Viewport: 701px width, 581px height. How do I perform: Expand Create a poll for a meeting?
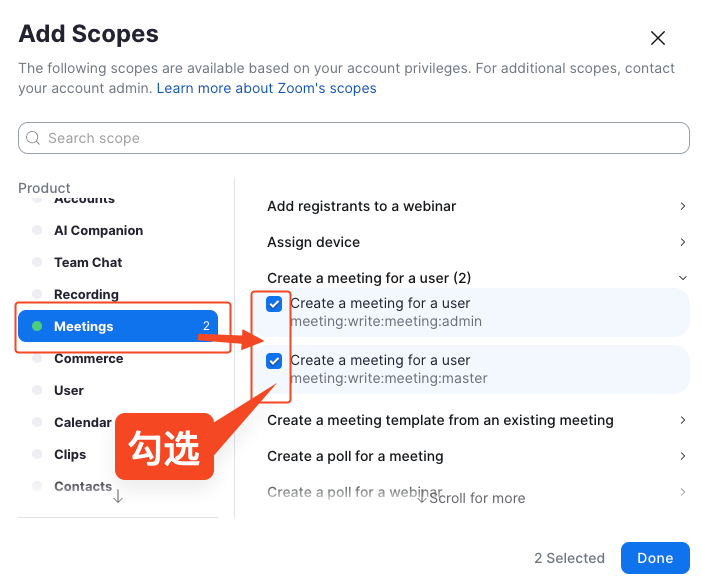coord(682,456)
